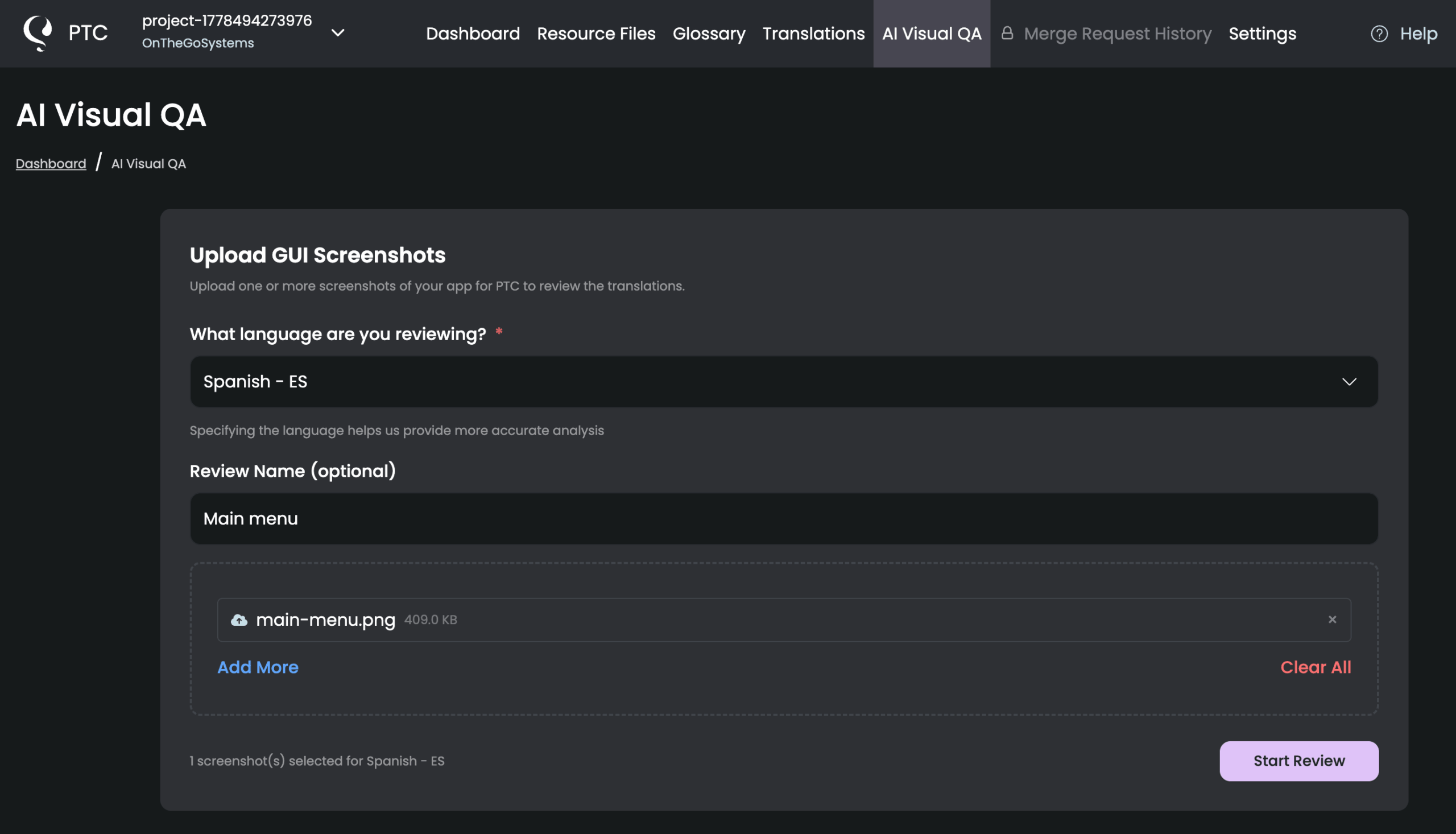Click the Help link
The image size is (1456, 834).
coord(1418,33)
